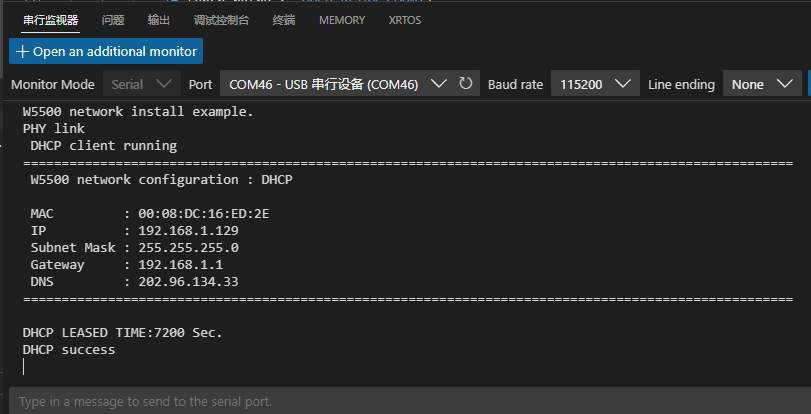The image size is (811, 414).
Task: Click the Baud rate label
Action: point(515,84)
